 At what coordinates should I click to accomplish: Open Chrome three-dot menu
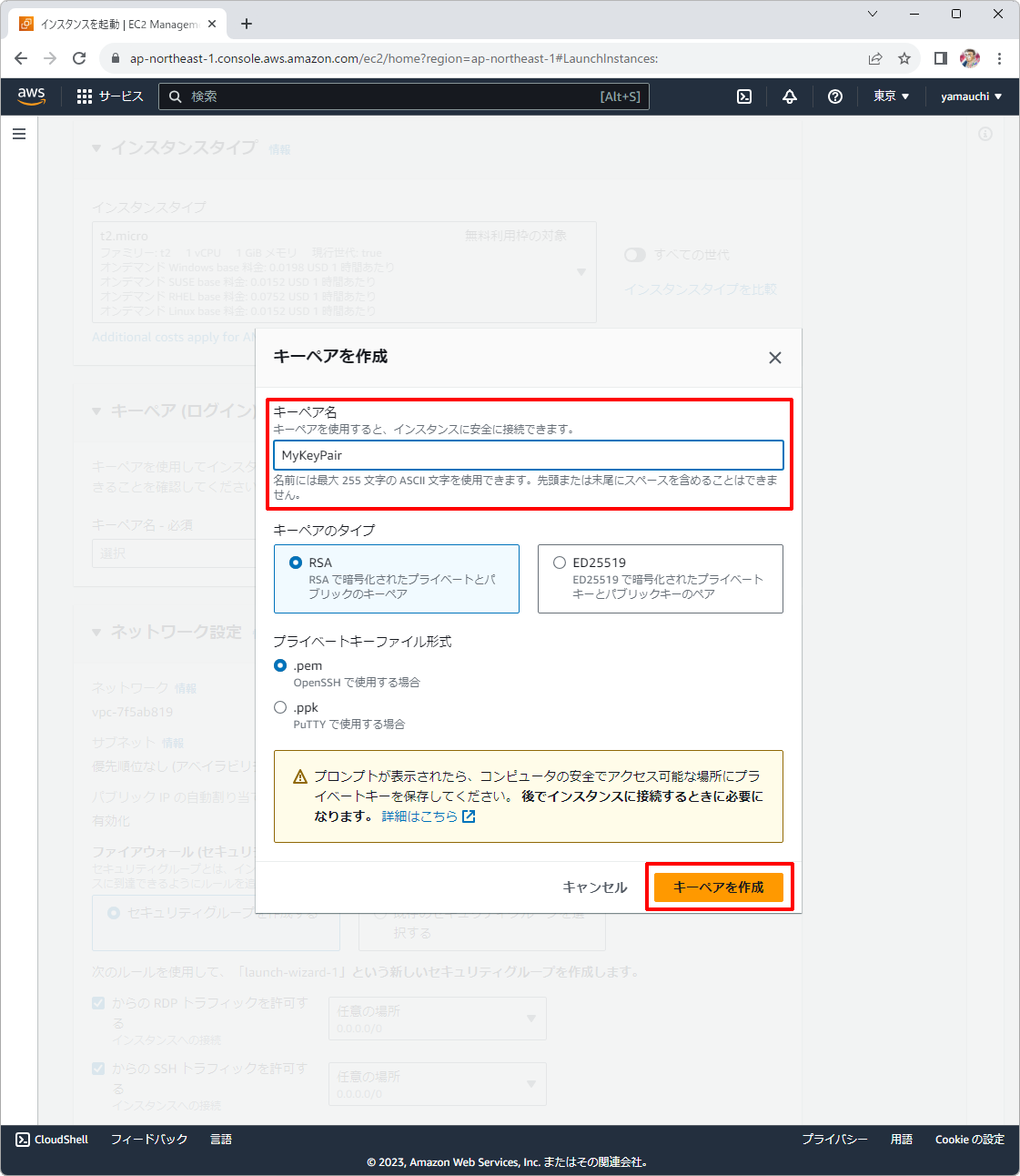click(999, 58)
